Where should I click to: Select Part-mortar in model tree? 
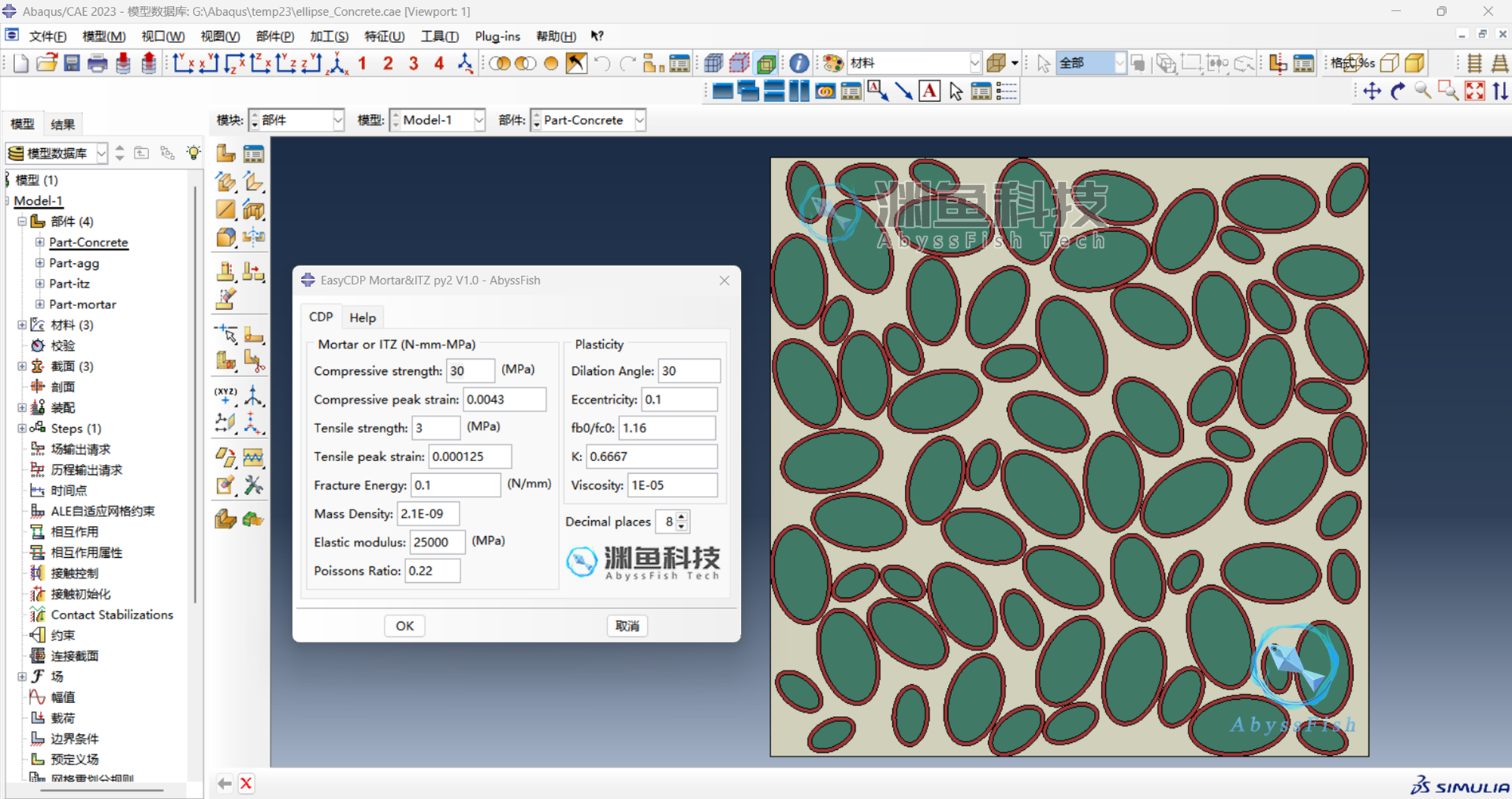point(82,305)
